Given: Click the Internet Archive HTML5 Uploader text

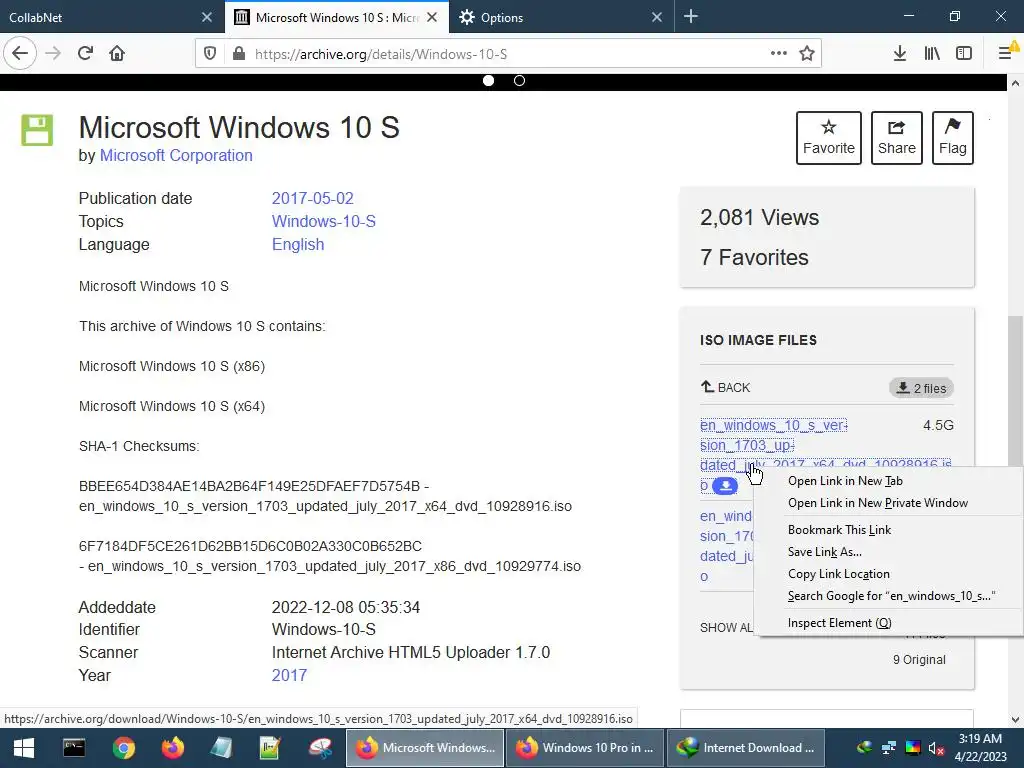Looking at the screenshot, I should coord(411,652).
